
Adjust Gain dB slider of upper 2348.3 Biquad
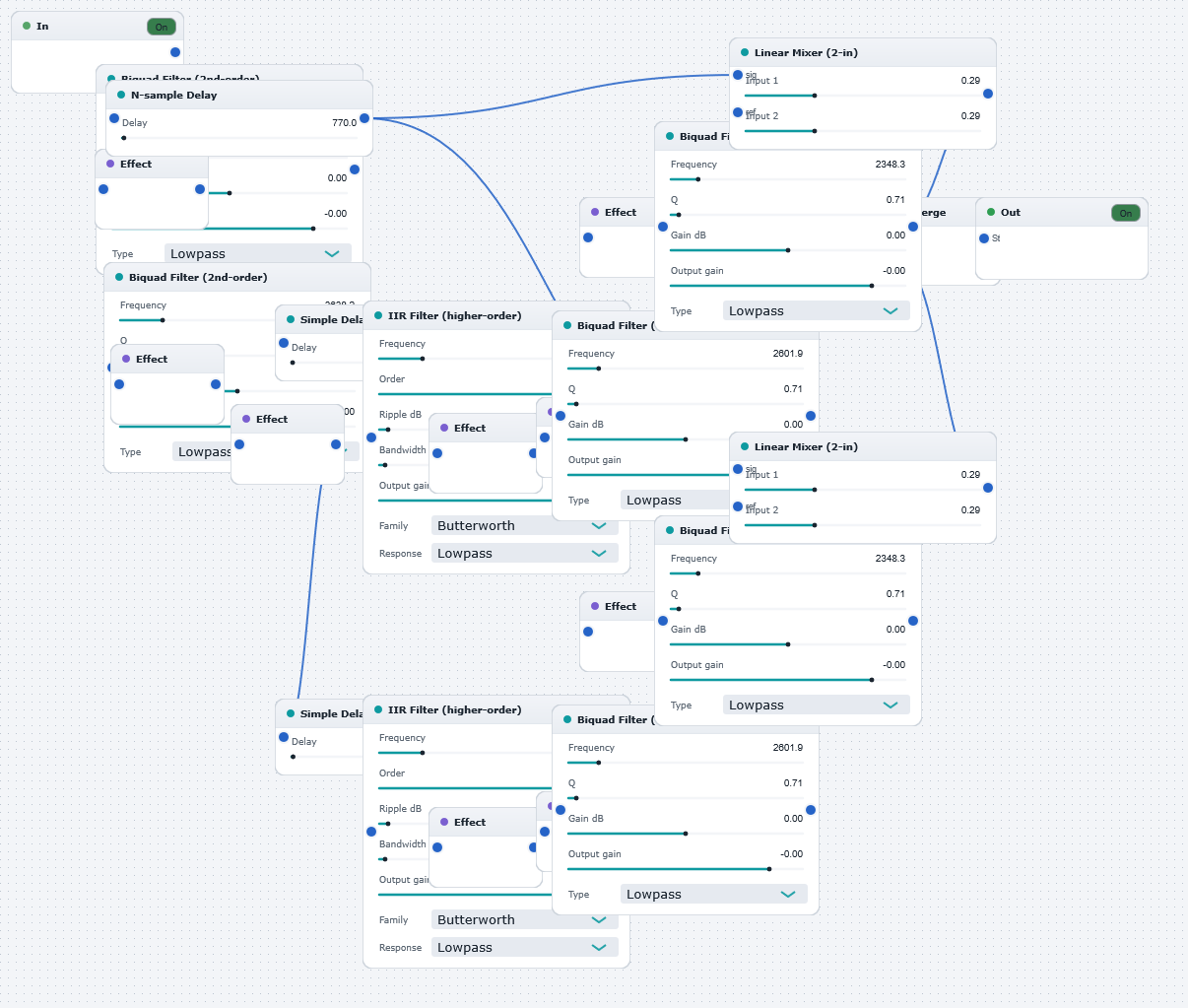point(787,250)
